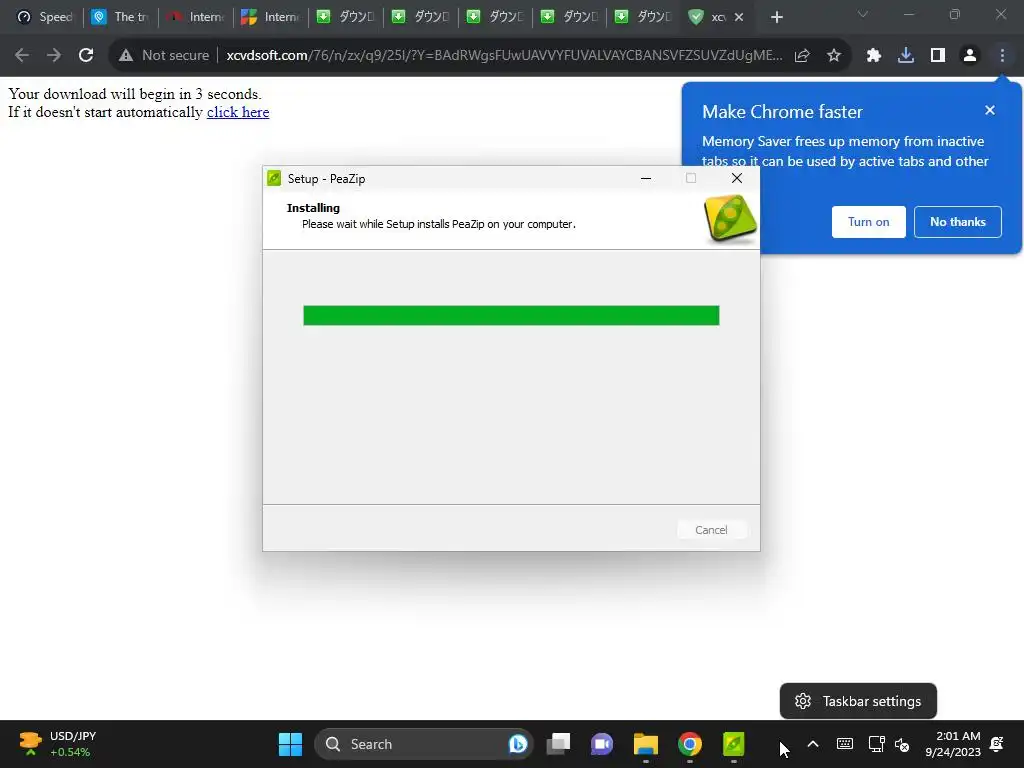The width and height of the screenshot is (1024, 768).
Task: Open network status tray icon
Action: (x=876, y=744)
